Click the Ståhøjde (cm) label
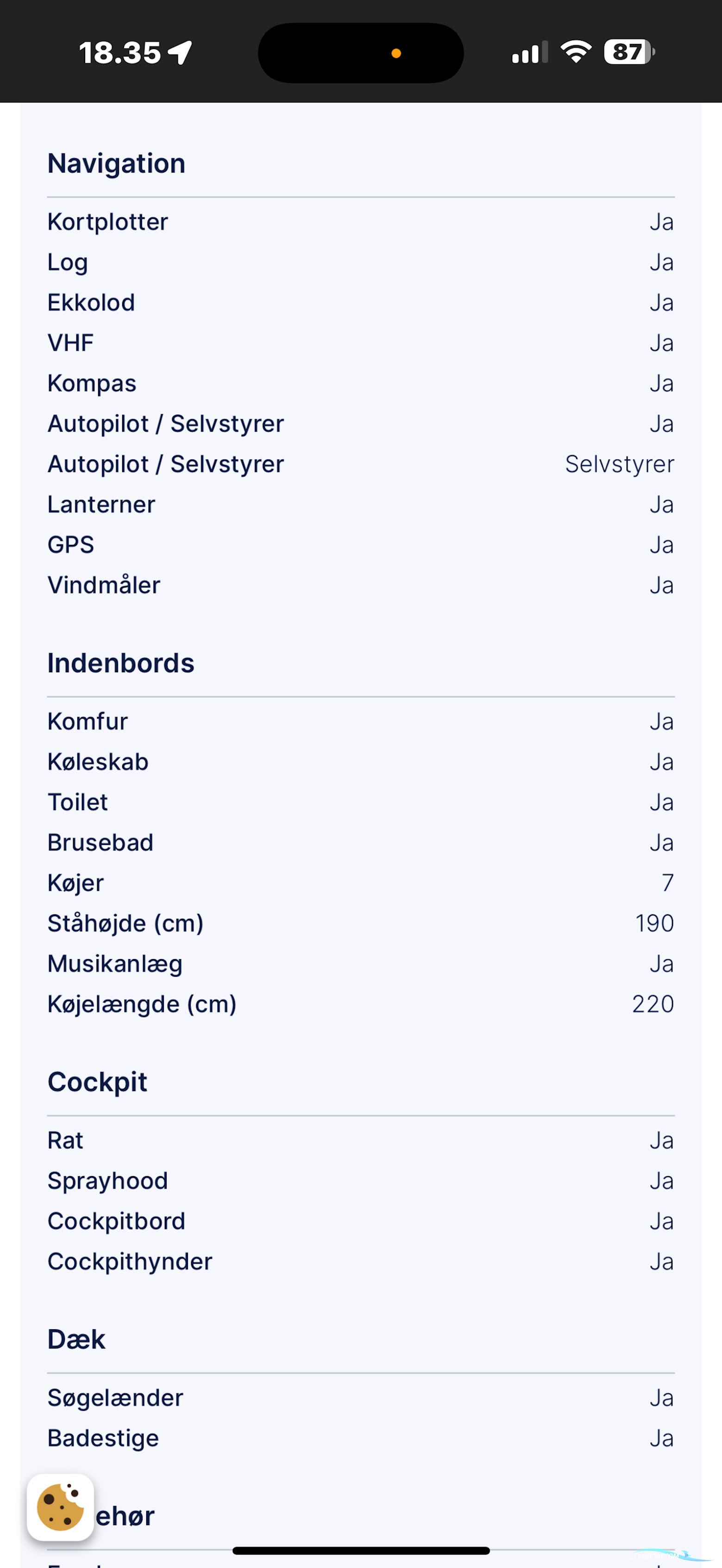This screenshot has width=722, height=1568. 125,923
